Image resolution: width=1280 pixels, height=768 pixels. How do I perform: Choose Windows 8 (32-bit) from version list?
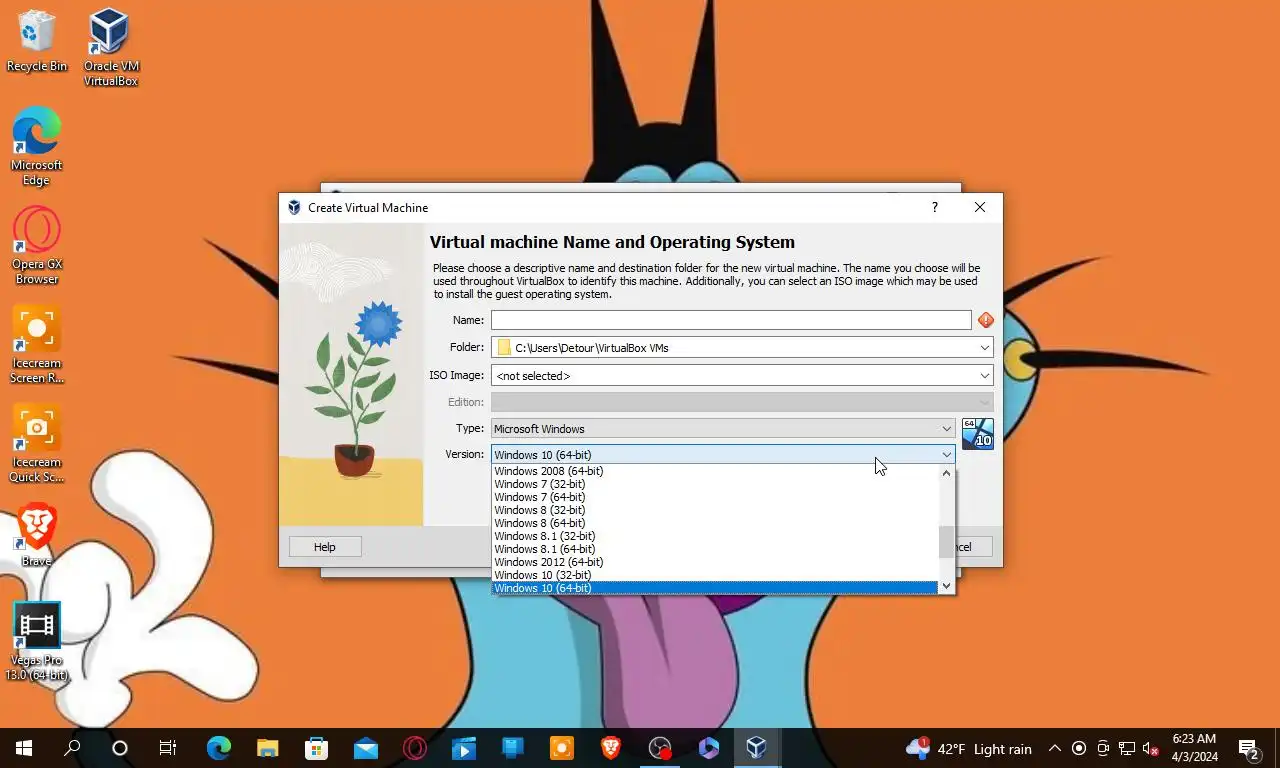pyautogui.click(x=714, y=510)
